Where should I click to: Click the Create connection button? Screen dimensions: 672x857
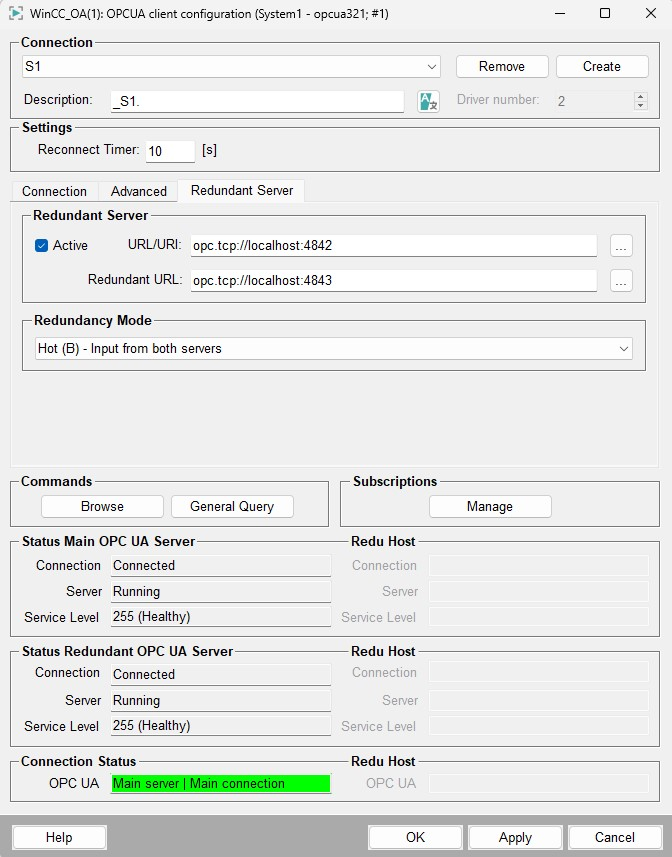tap(602, 67)
